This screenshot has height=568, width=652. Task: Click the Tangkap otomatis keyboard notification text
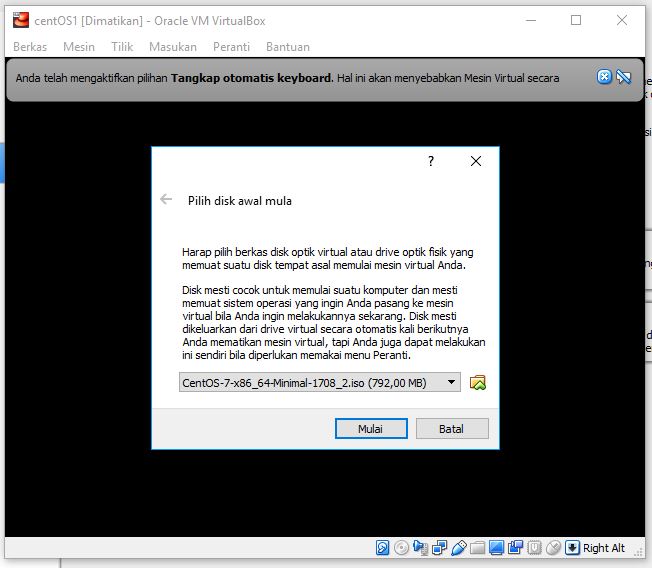click(252, 78)
